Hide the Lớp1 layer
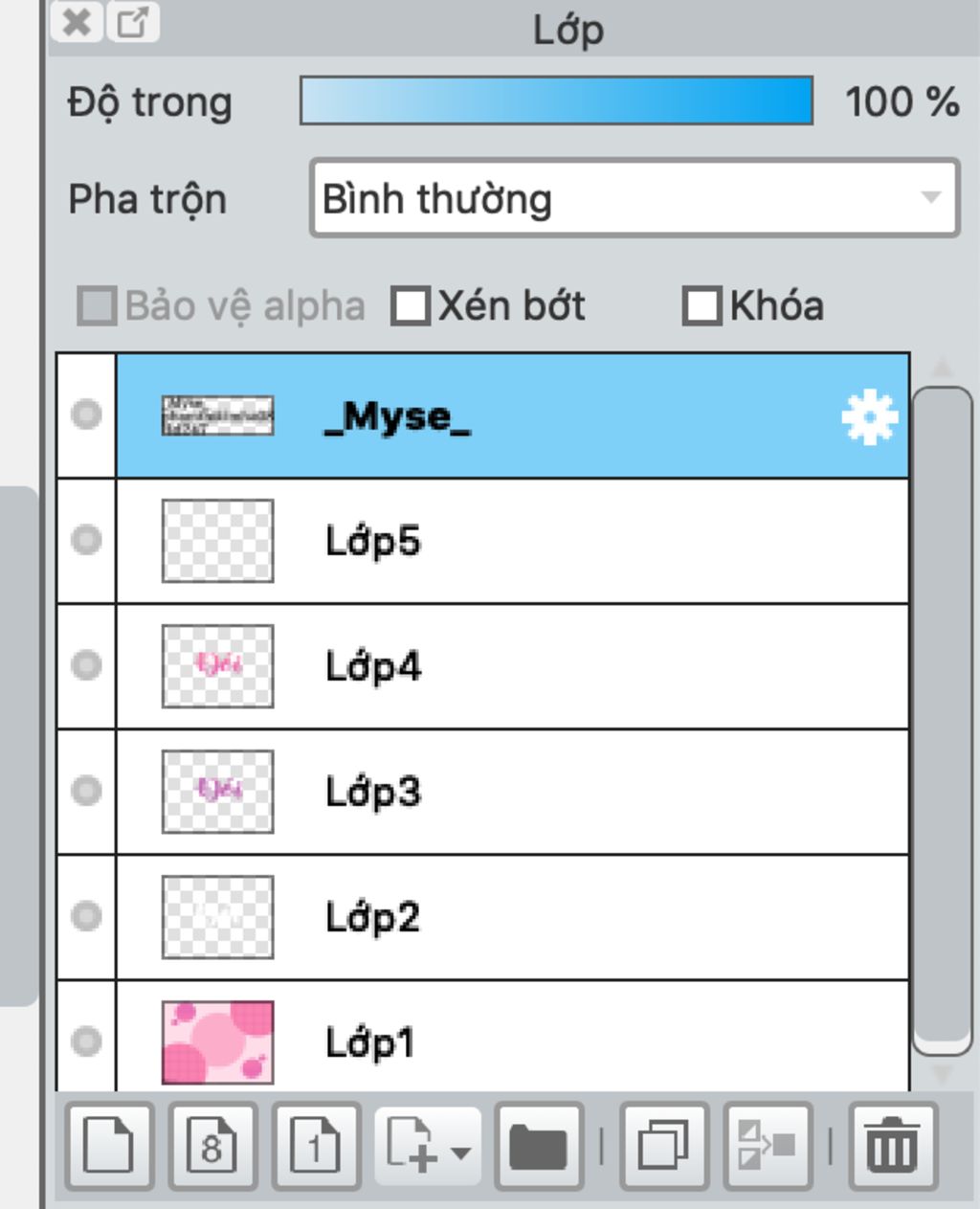 pyautogui.click(x=86, y=1041)
